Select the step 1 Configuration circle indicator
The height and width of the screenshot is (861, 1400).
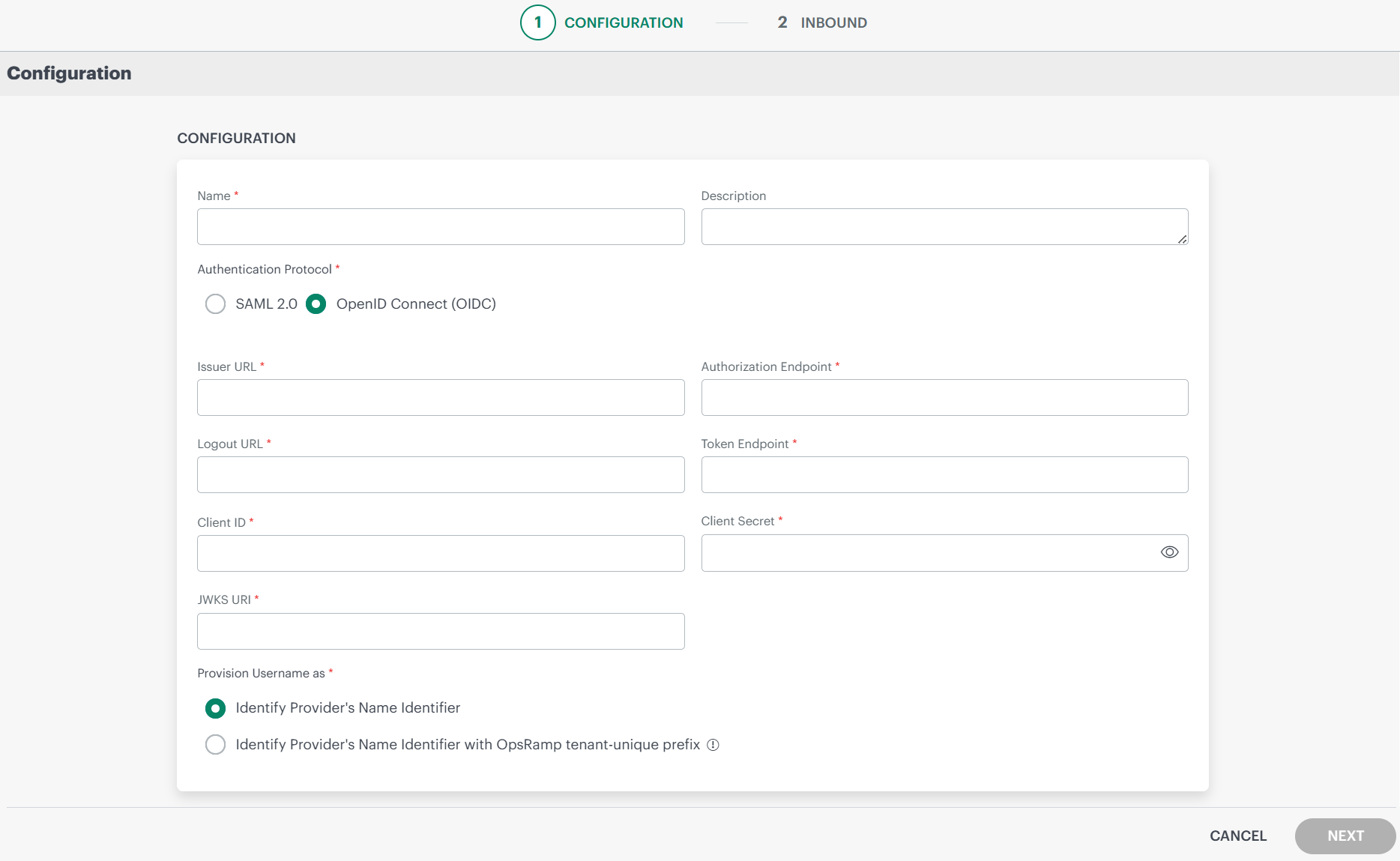[x=537, y=22]
